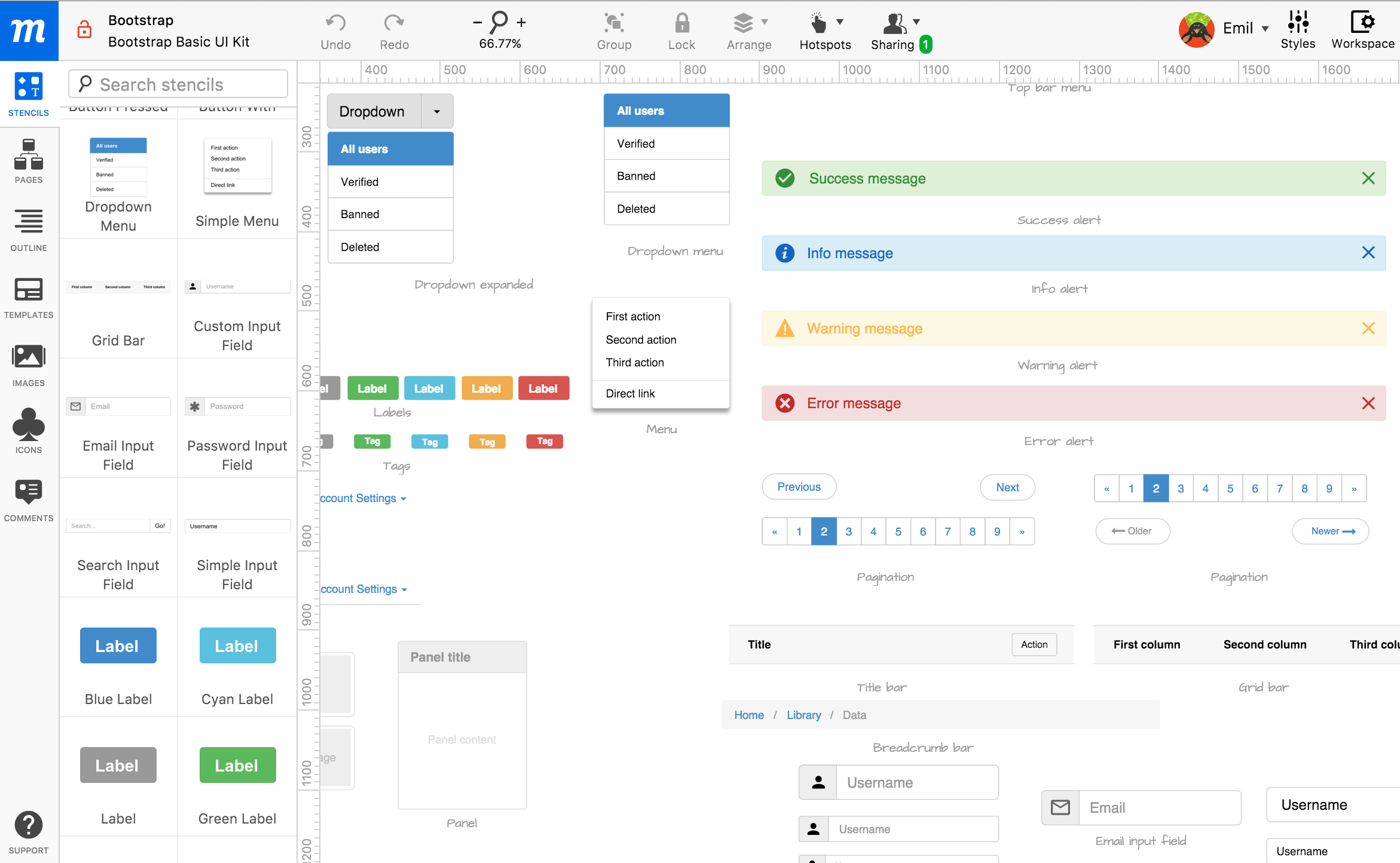This screenshot has height=863, width=1400.
Task: Expand the Account Settings dropdown
Action: (x=405, y=497)
